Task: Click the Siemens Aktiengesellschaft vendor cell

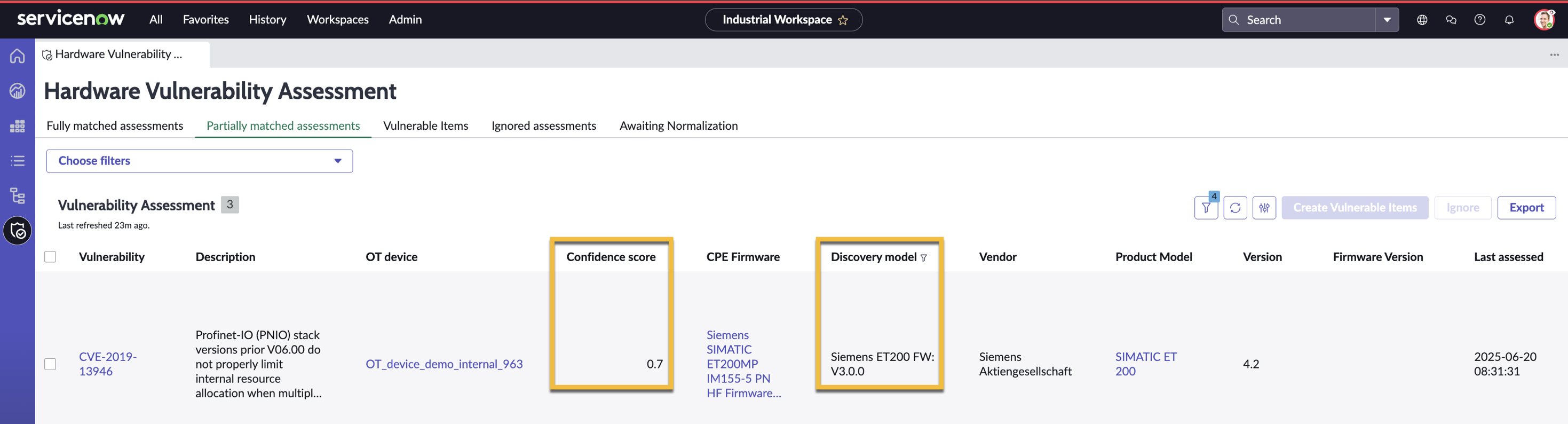Action: tap(1025, 364)
